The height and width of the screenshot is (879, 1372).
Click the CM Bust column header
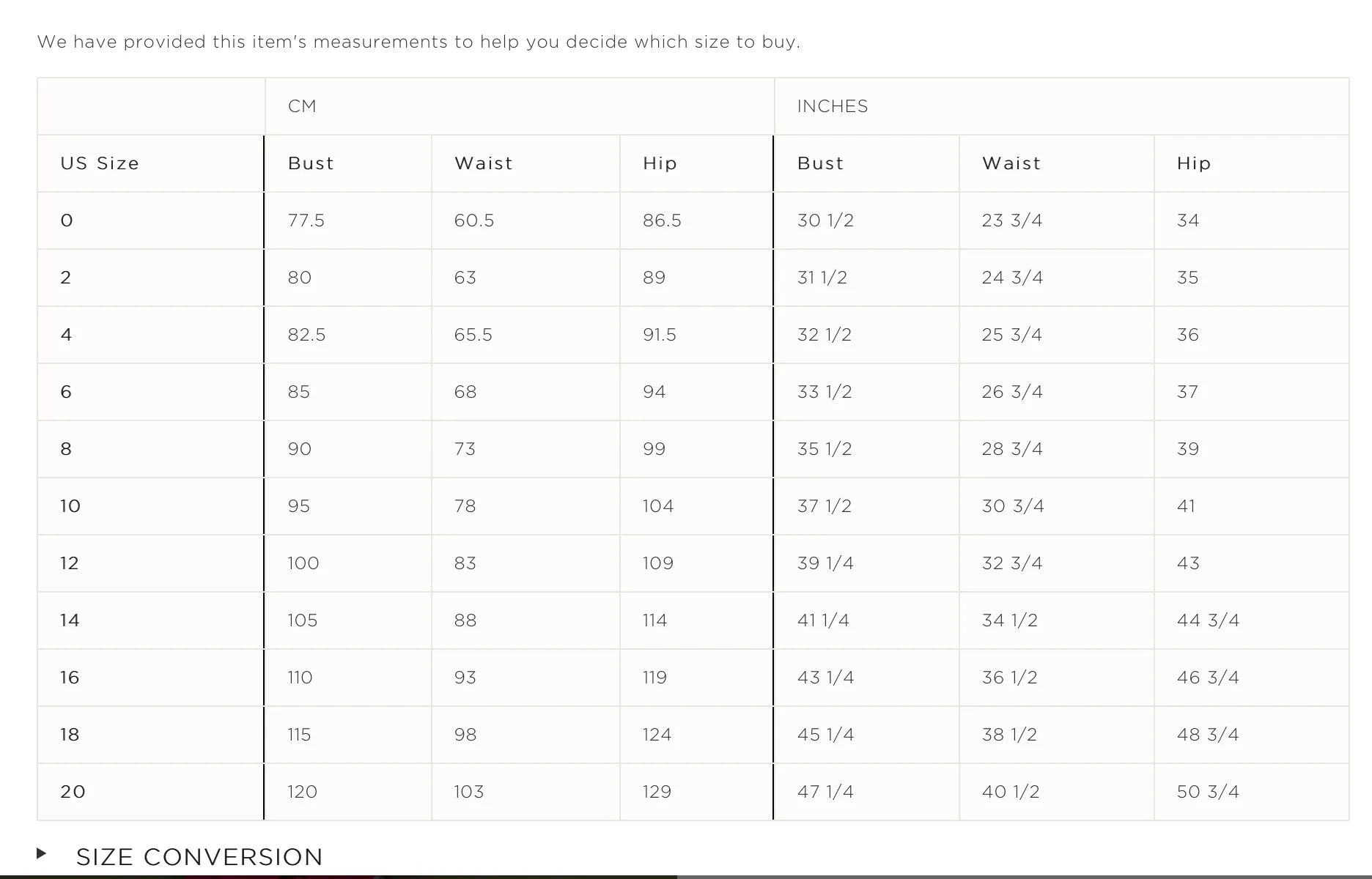click(x=311, y=163)
